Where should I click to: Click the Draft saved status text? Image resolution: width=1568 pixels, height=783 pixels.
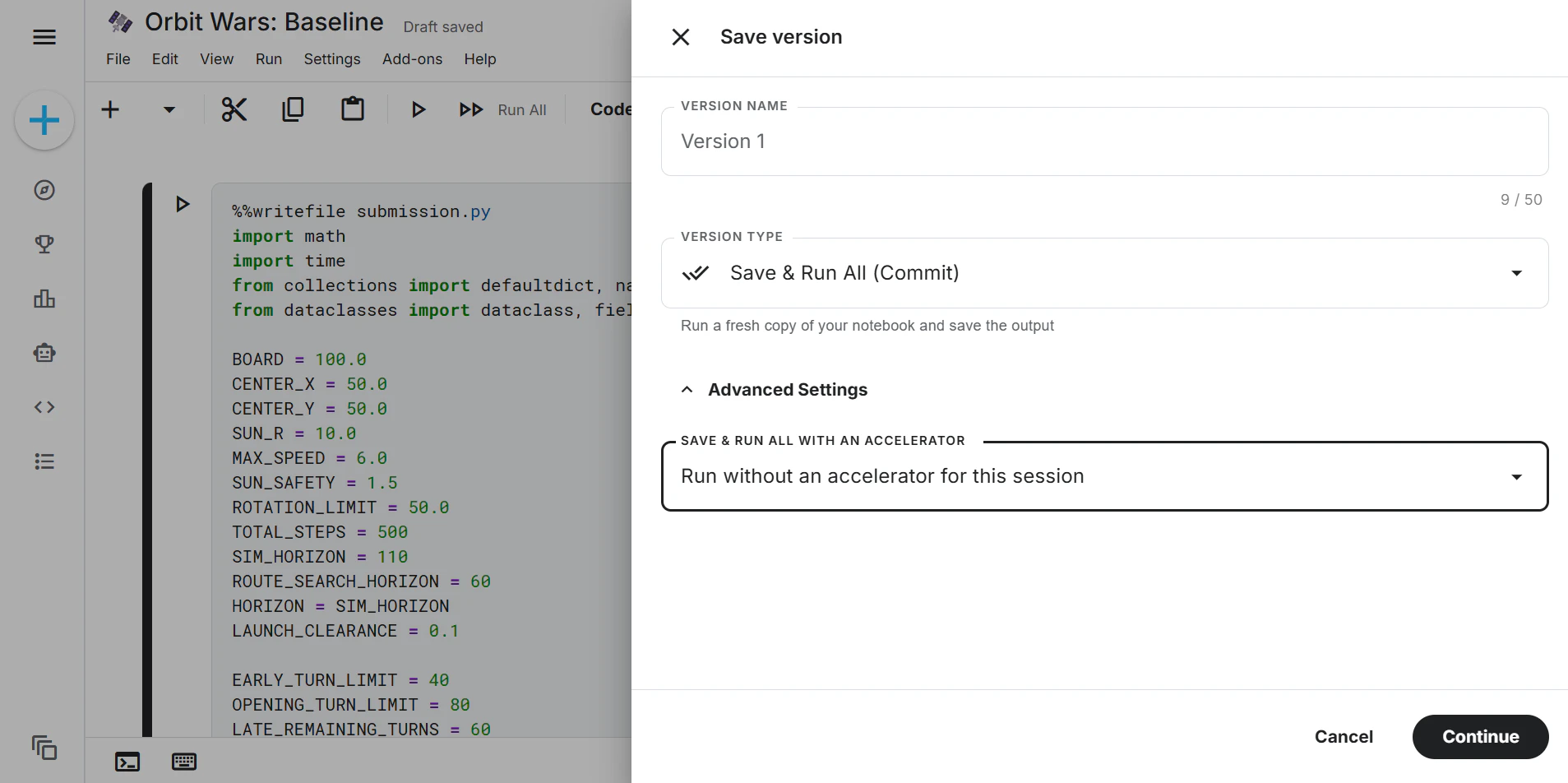443,27
